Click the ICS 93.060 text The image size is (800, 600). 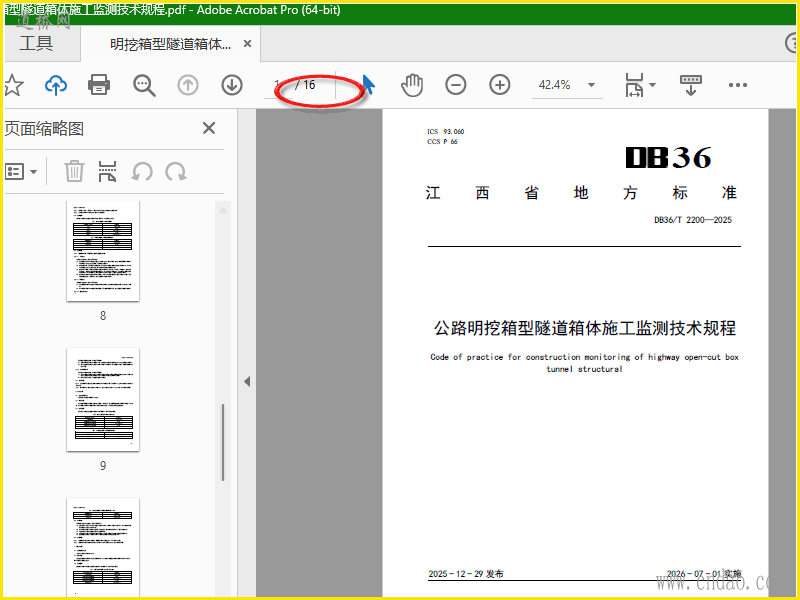[445, 132]
